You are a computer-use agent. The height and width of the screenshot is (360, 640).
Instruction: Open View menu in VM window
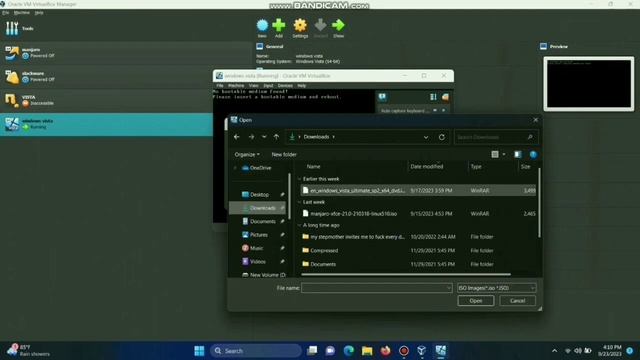253,86
